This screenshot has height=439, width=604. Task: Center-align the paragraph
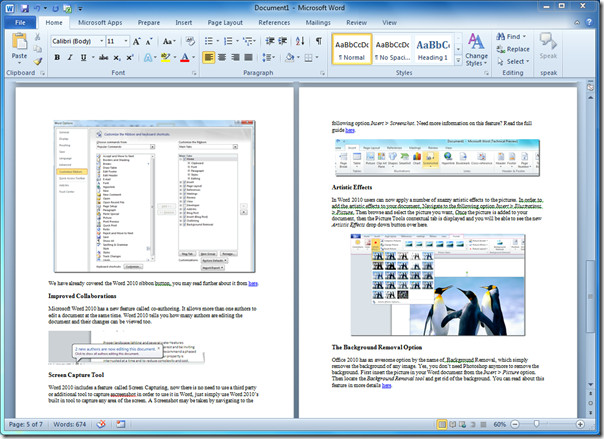tap(222, 57)
